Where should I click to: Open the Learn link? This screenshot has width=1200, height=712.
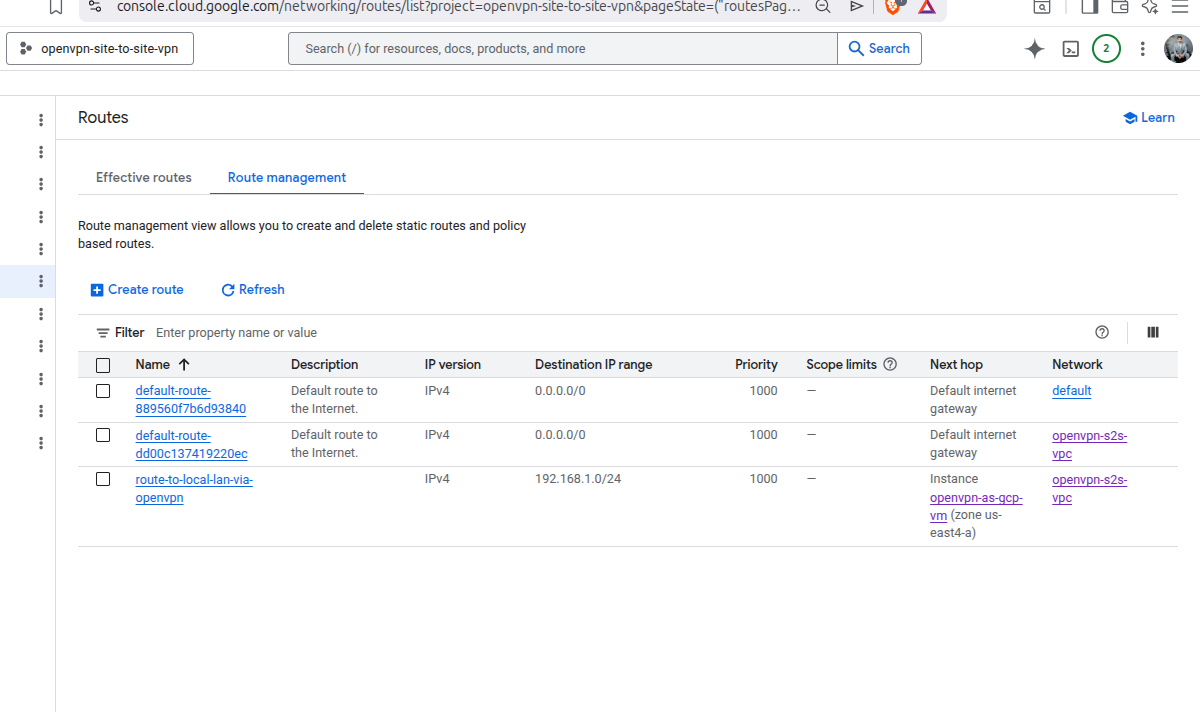(x=1149, y=118)
